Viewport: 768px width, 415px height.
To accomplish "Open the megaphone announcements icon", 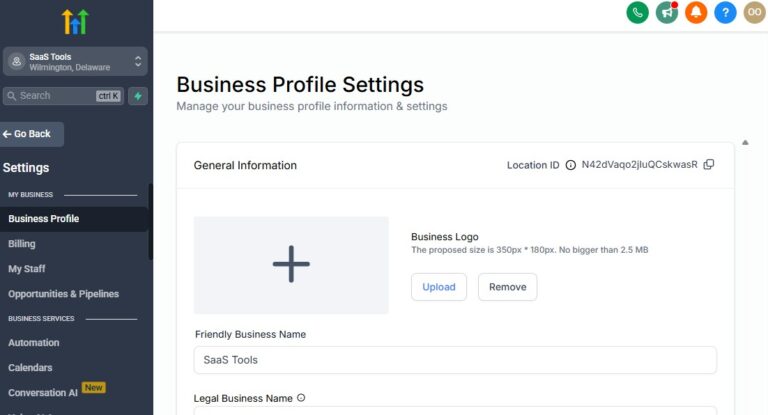I will pos(667,12).
